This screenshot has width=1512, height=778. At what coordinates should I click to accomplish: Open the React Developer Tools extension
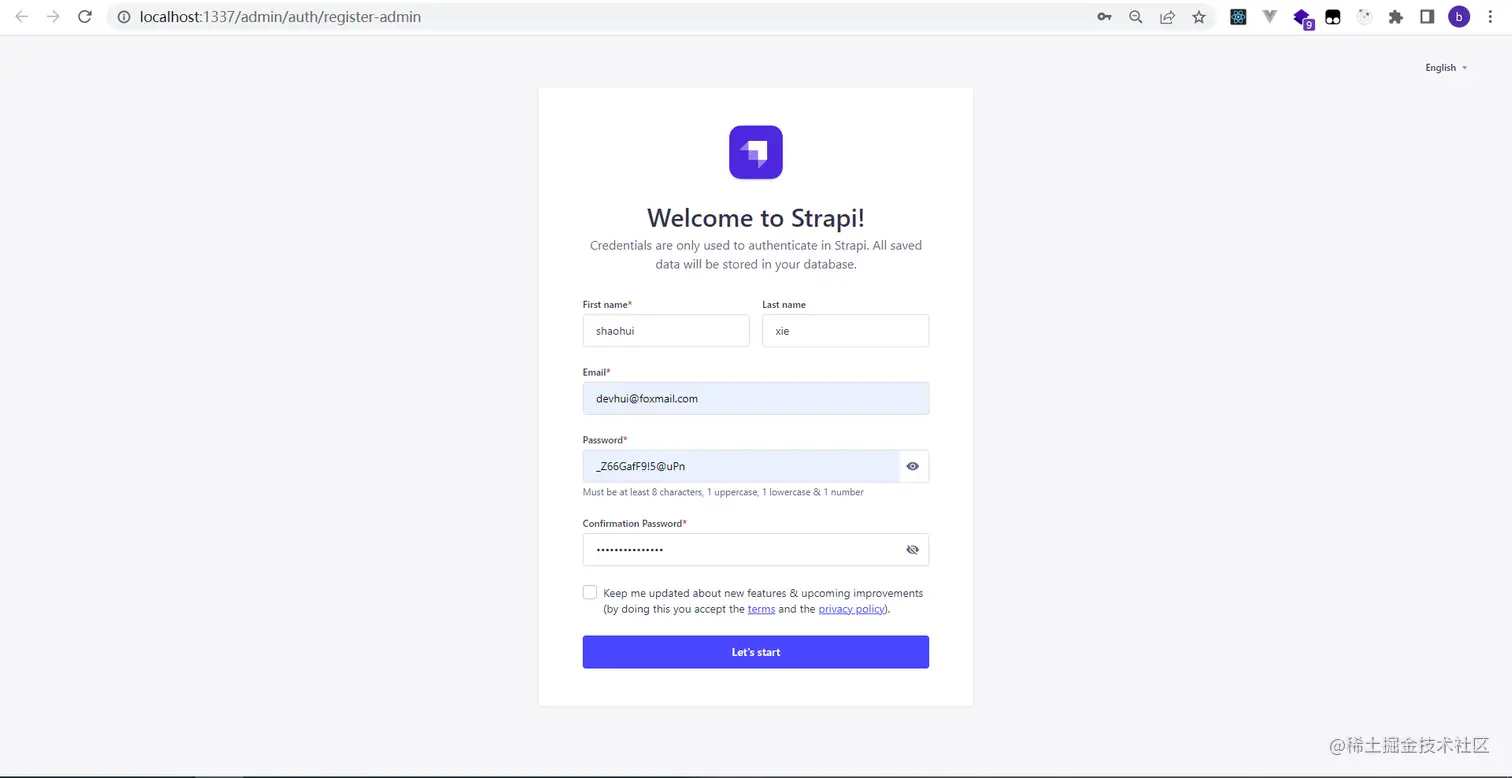[1238, 16]
